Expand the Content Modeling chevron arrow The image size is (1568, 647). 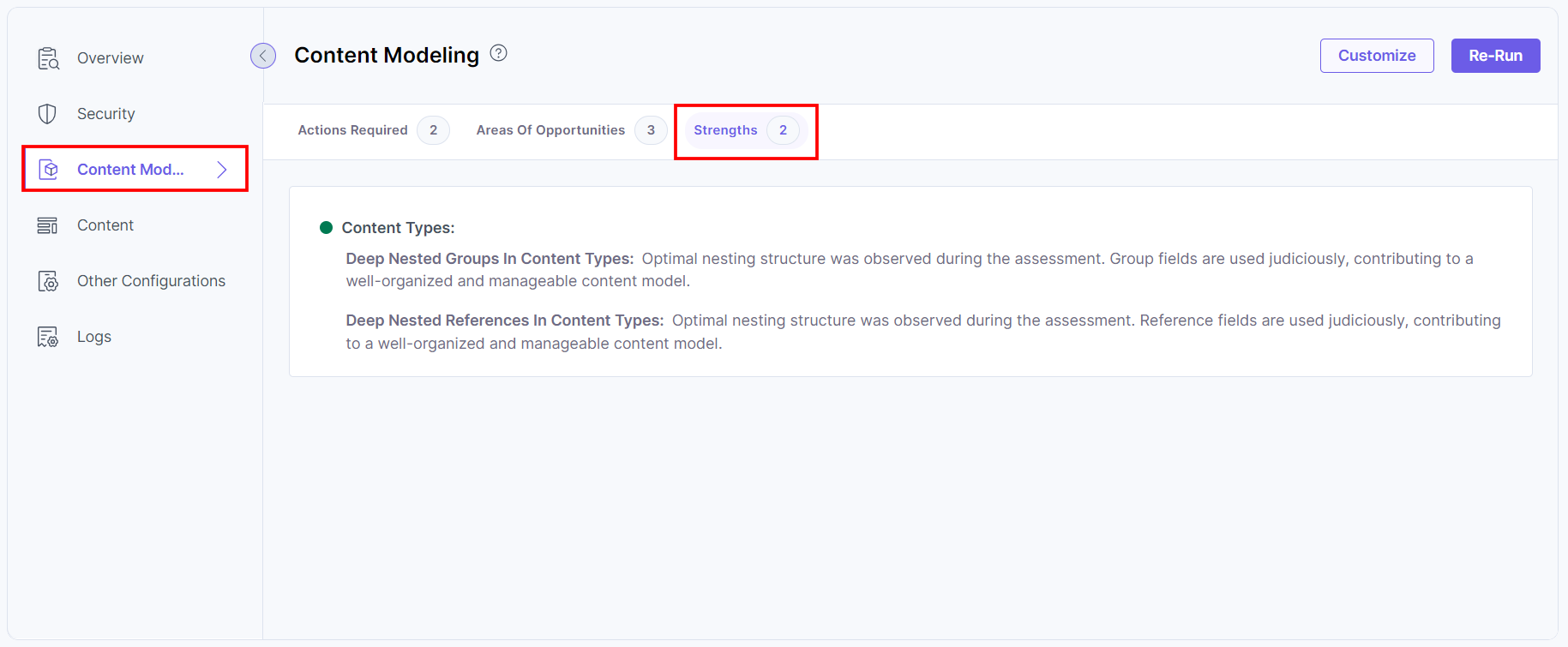pyautogui.click(x=222, y=170)
